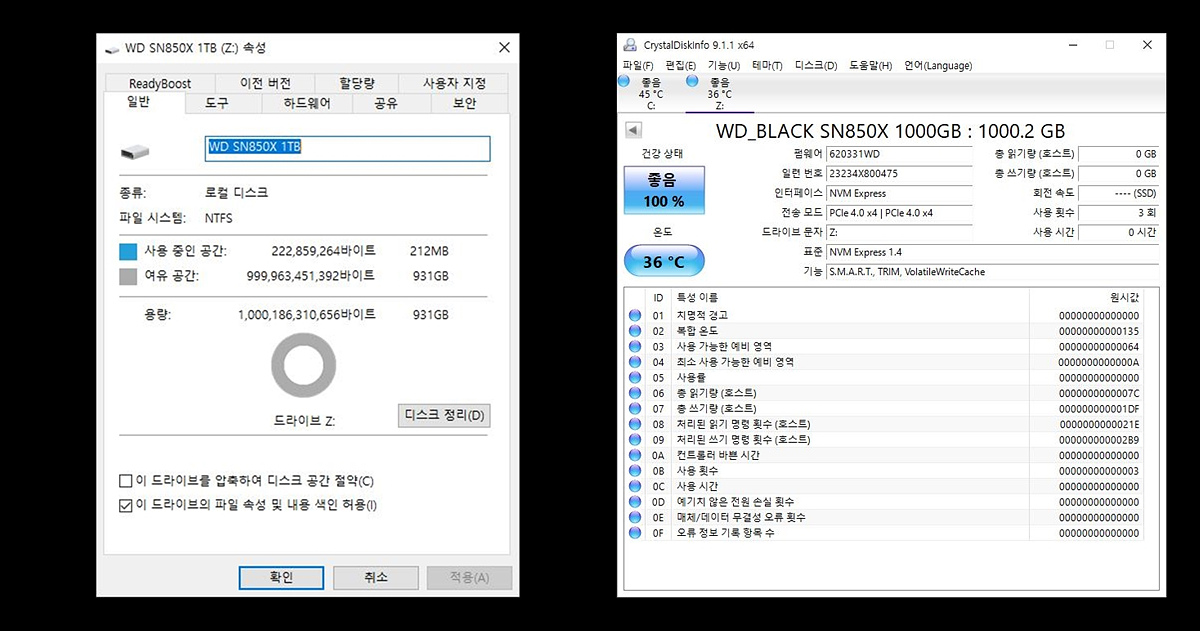Click the 사용 횟수 value 3 회
The image size is (1200, 631).
pos(1119,213)
